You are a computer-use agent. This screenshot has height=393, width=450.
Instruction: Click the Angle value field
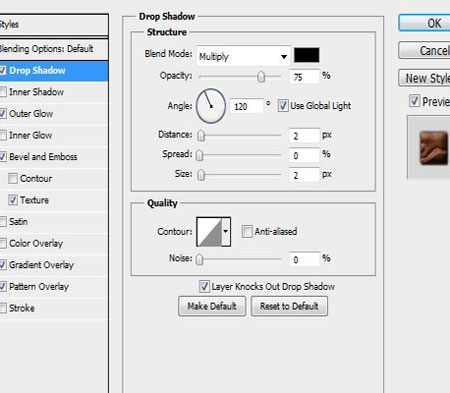[x=246, y=106]
